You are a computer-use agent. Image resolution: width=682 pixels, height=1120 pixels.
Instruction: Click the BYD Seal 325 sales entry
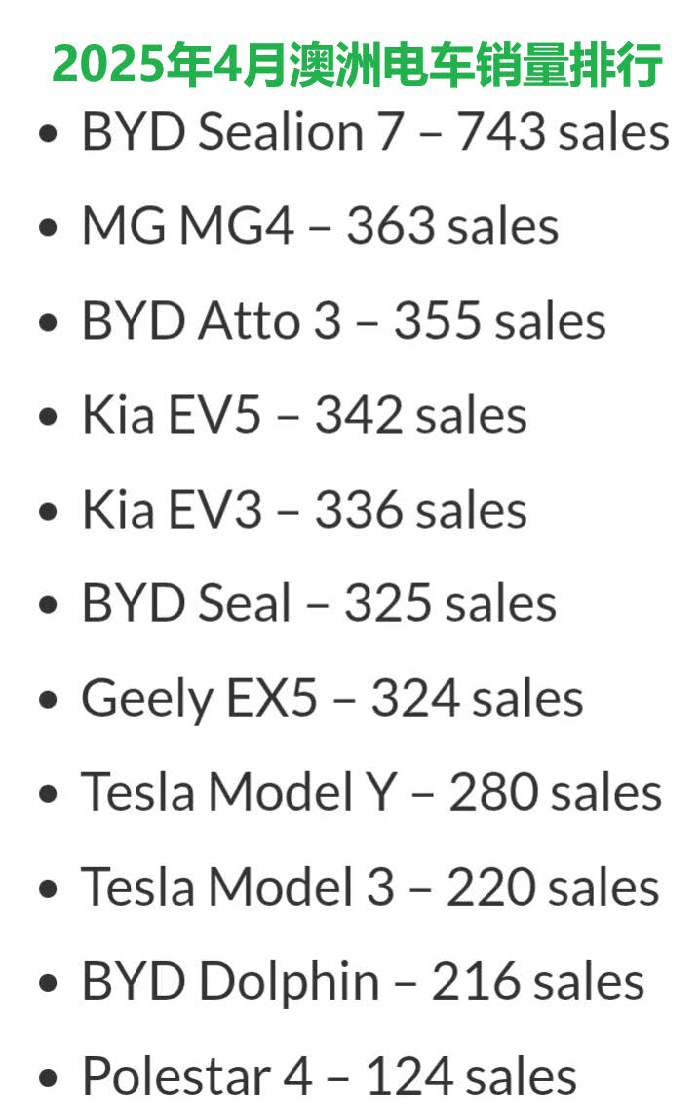(x=319, y=604)
